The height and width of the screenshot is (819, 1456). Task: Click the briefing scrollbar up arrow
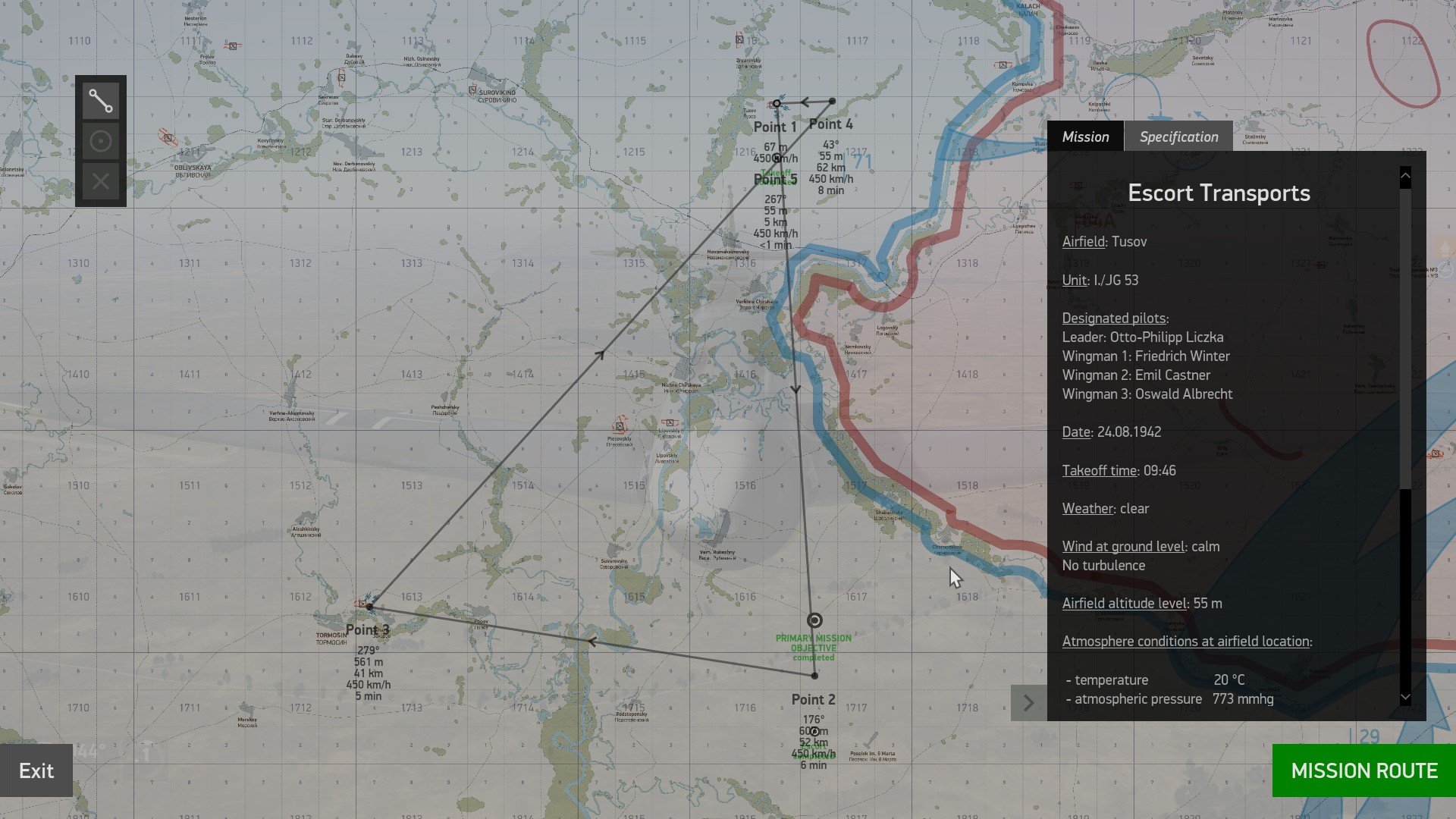click(x=1405, y=177)
